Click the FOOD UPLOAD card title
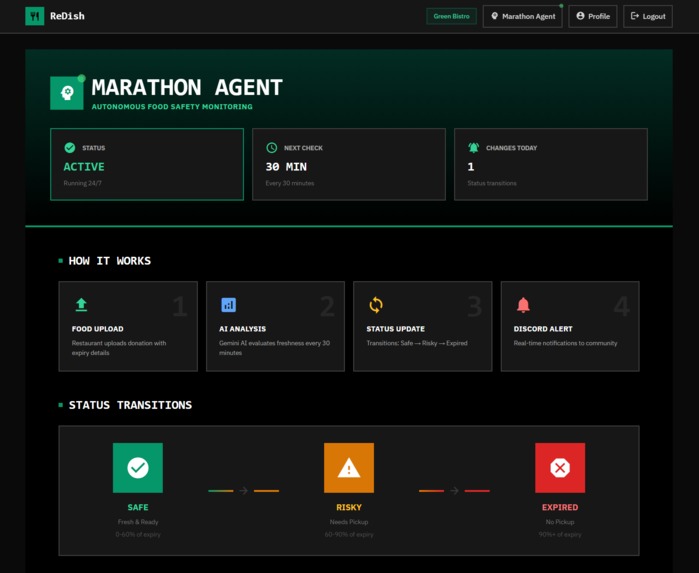699x573 pixels. (98, 329)
